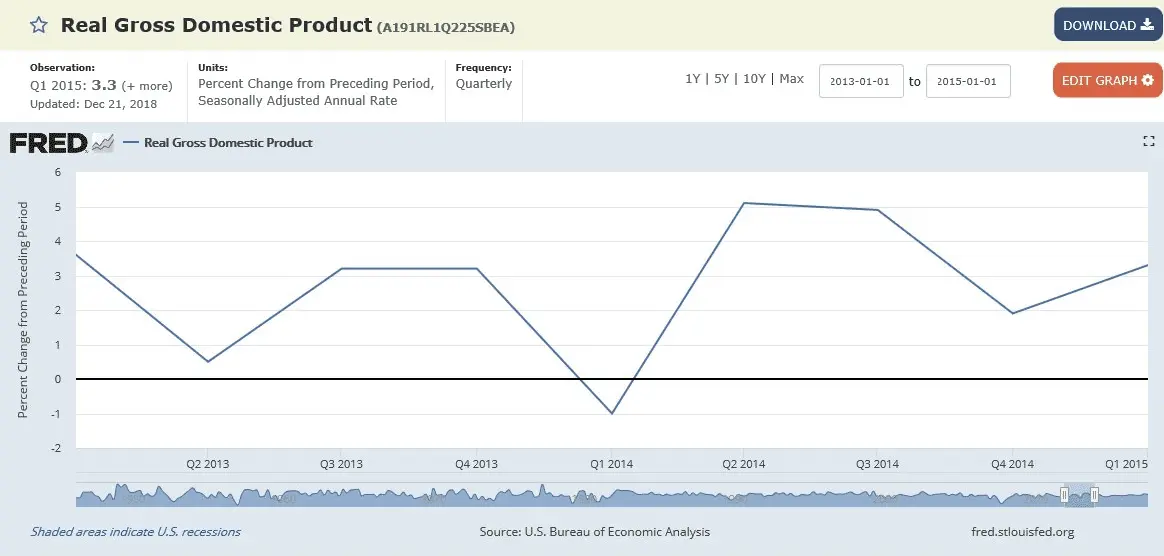Click the left handle of range slider
Viewport: 1164px width, 556px height.
(x=1064, y=495)
